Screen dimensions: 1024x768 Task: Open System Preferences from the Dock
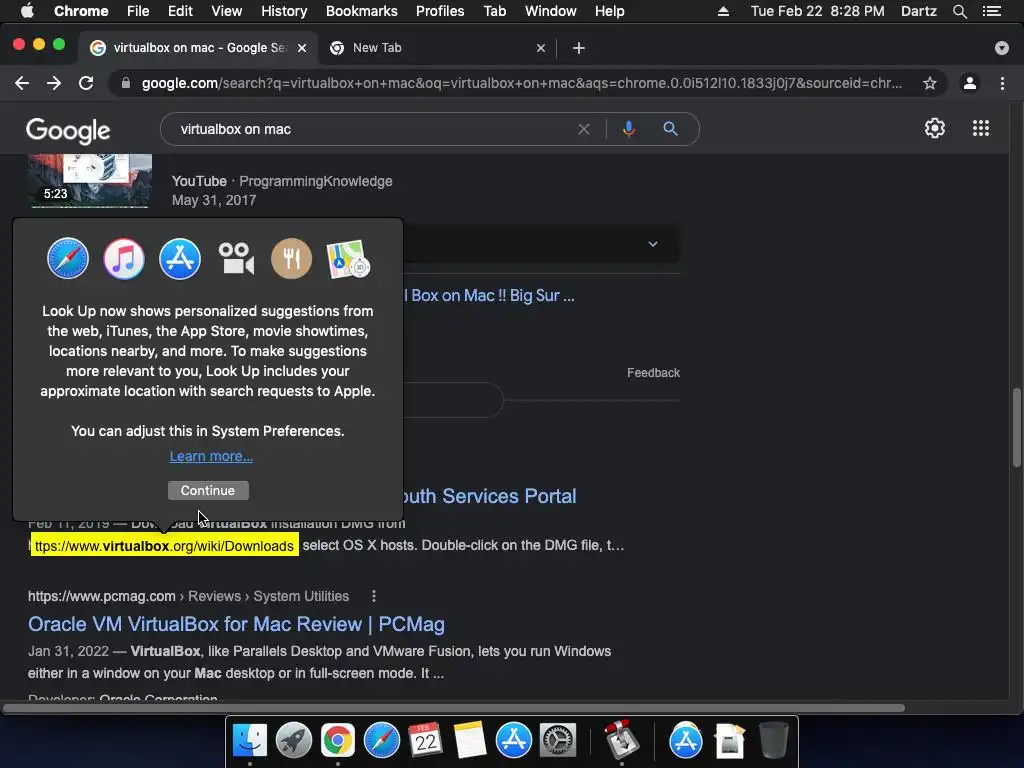(557, 740)
